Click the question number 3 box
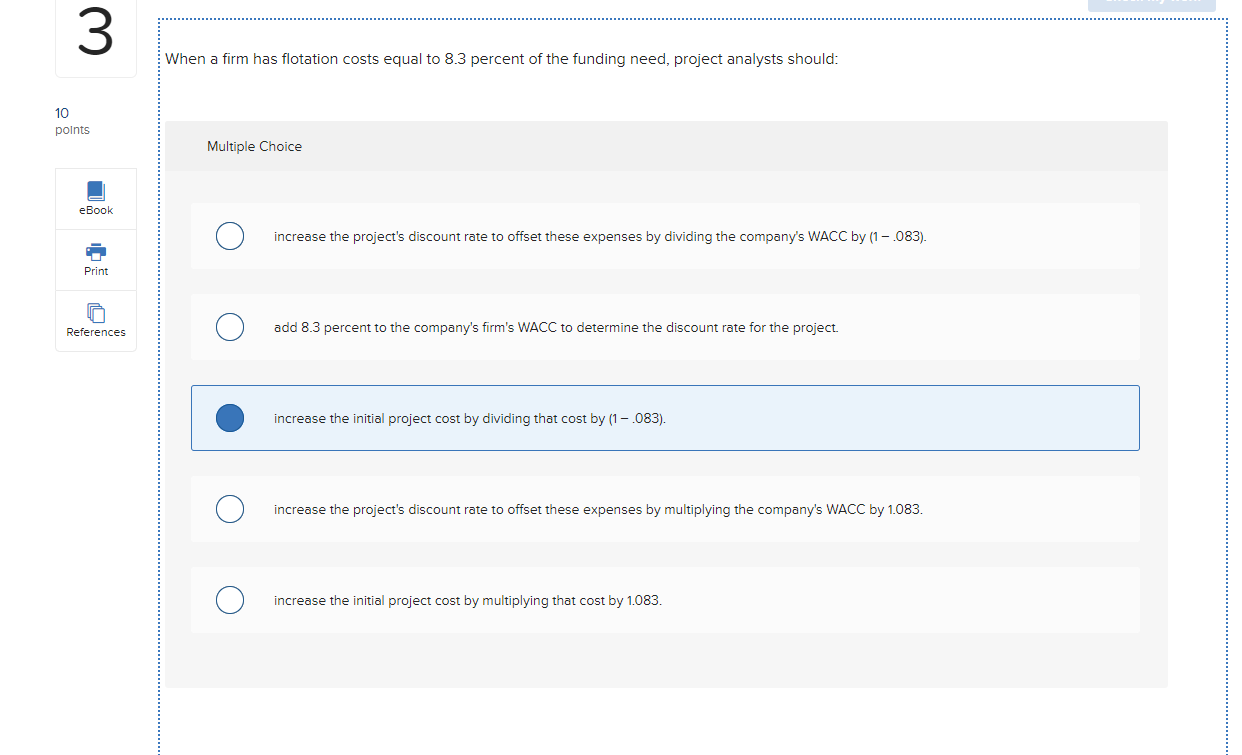This screenshot has width=1242, height=755. (x=96, y=37)
